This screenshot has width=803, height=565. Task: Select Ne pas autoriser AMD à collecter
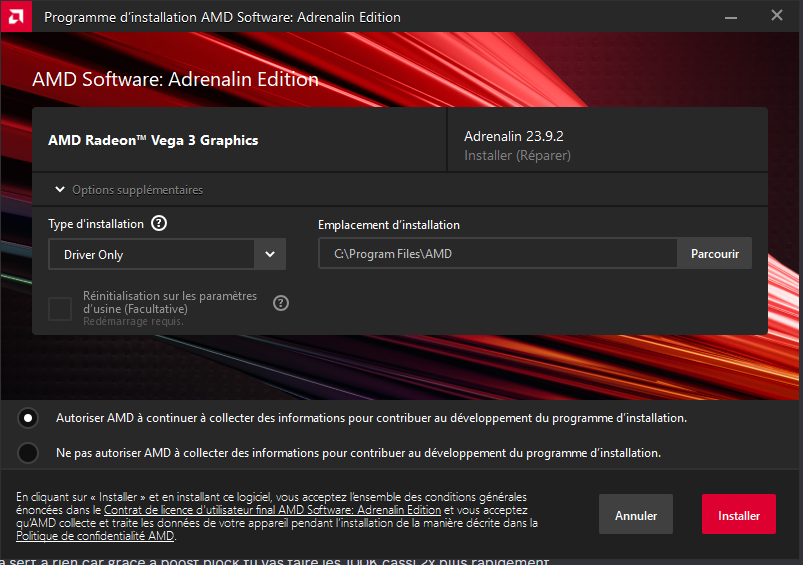pyautogui.click(x=28, y=453)
